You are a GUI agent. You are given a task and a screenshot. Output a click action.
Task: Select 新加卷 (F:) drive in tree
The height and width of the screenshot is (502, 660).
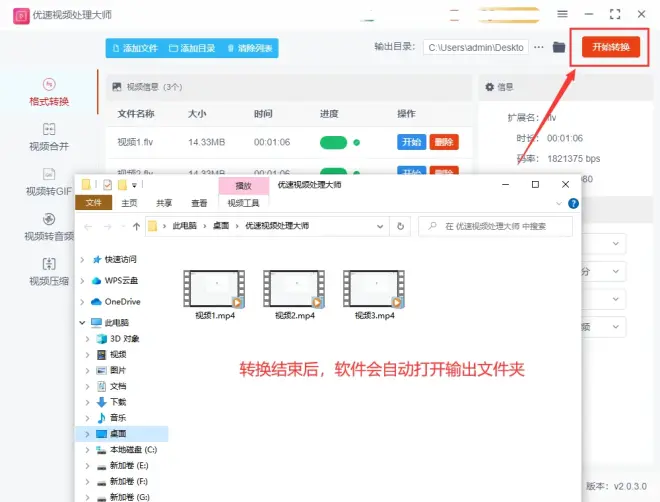pyautogui.click(x=129, y=481)
